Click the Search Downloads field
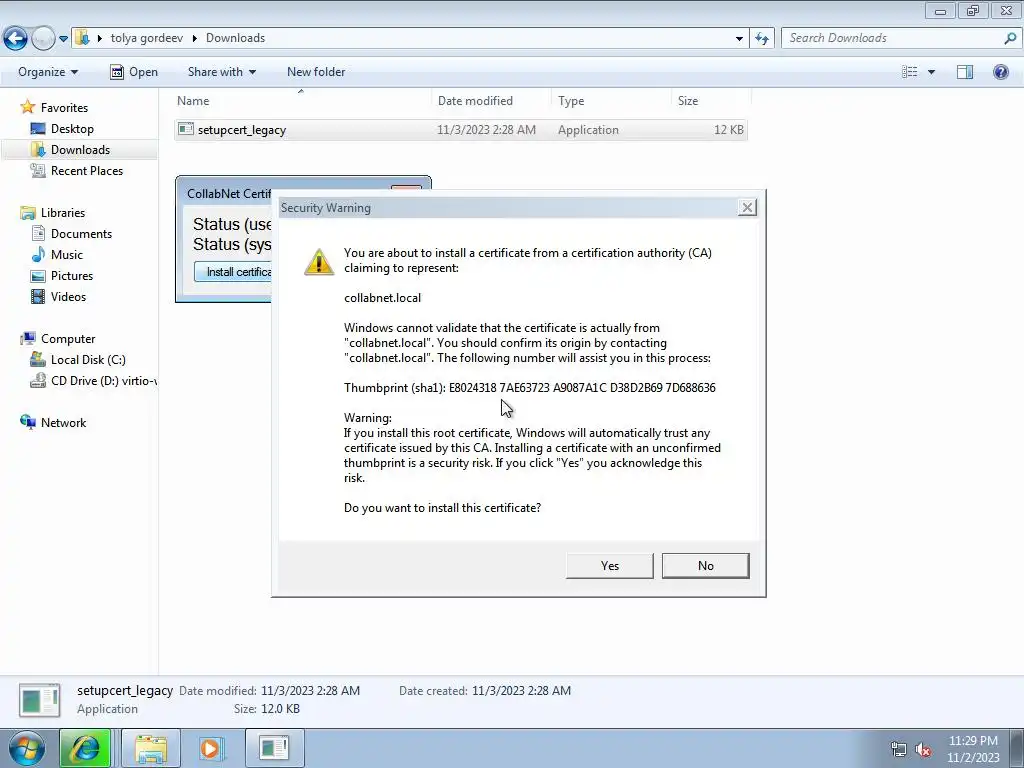Screen dimensions: 1024x768 [892, 38]
